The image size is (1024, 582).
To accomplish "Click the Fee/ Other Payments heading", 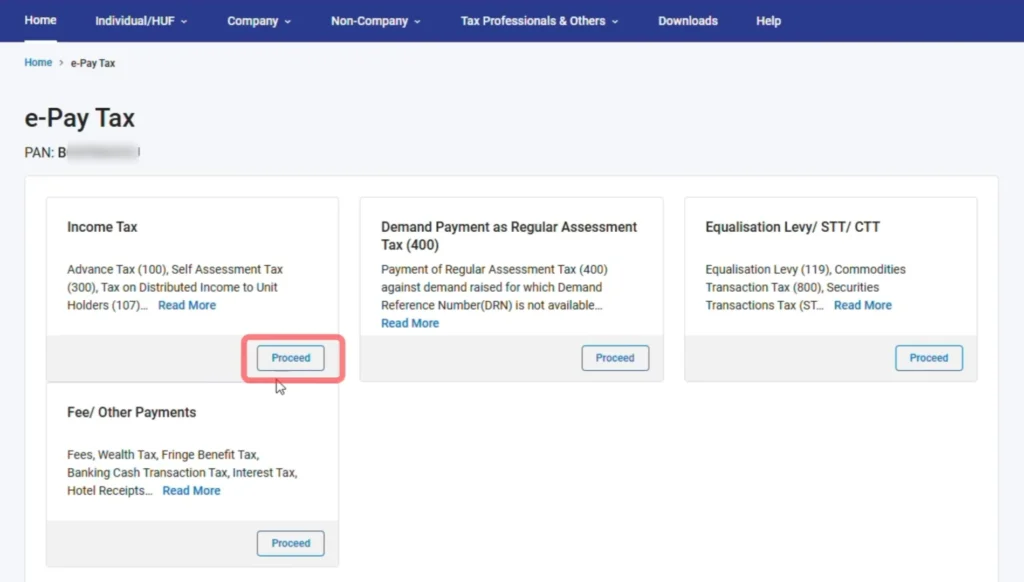I will (x=131, y=412).
